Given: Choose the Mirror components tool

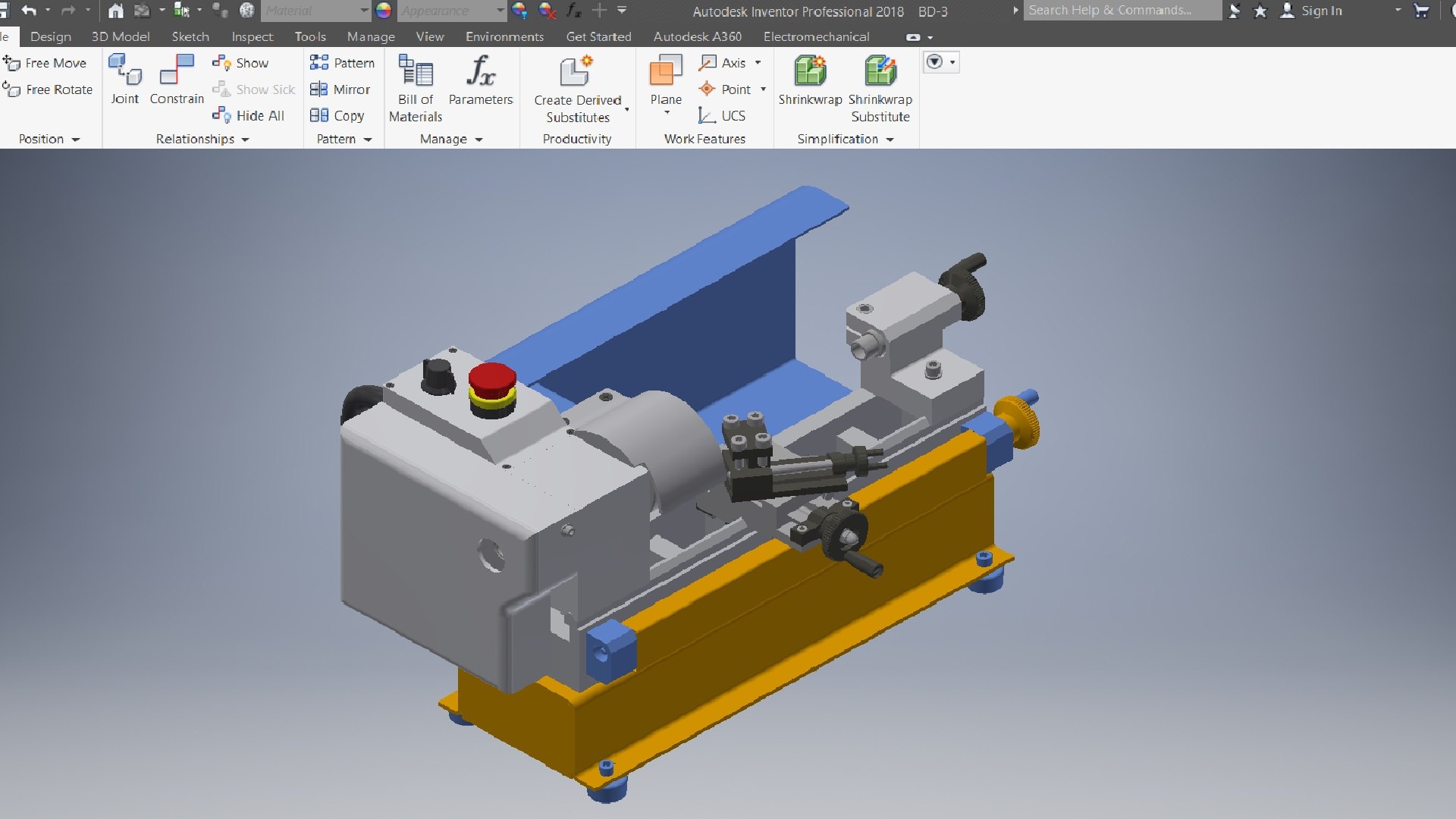Looking at the screenshot, I should point(340,89).
